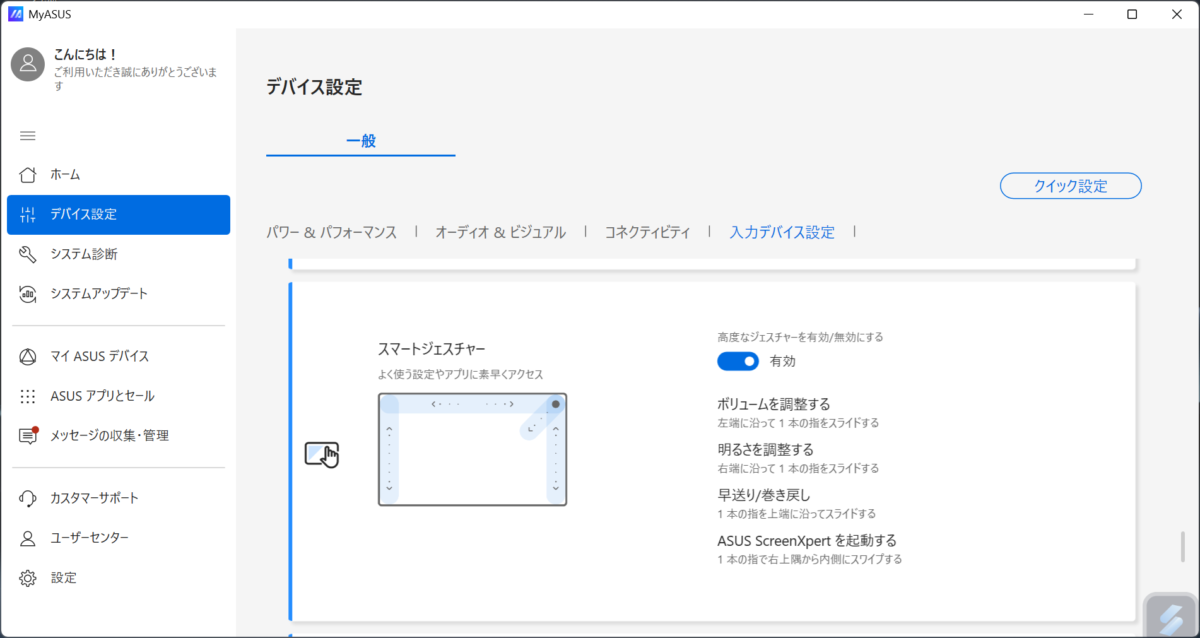
Task: Click the クイック設定 button
Action: pos(1071,186)
